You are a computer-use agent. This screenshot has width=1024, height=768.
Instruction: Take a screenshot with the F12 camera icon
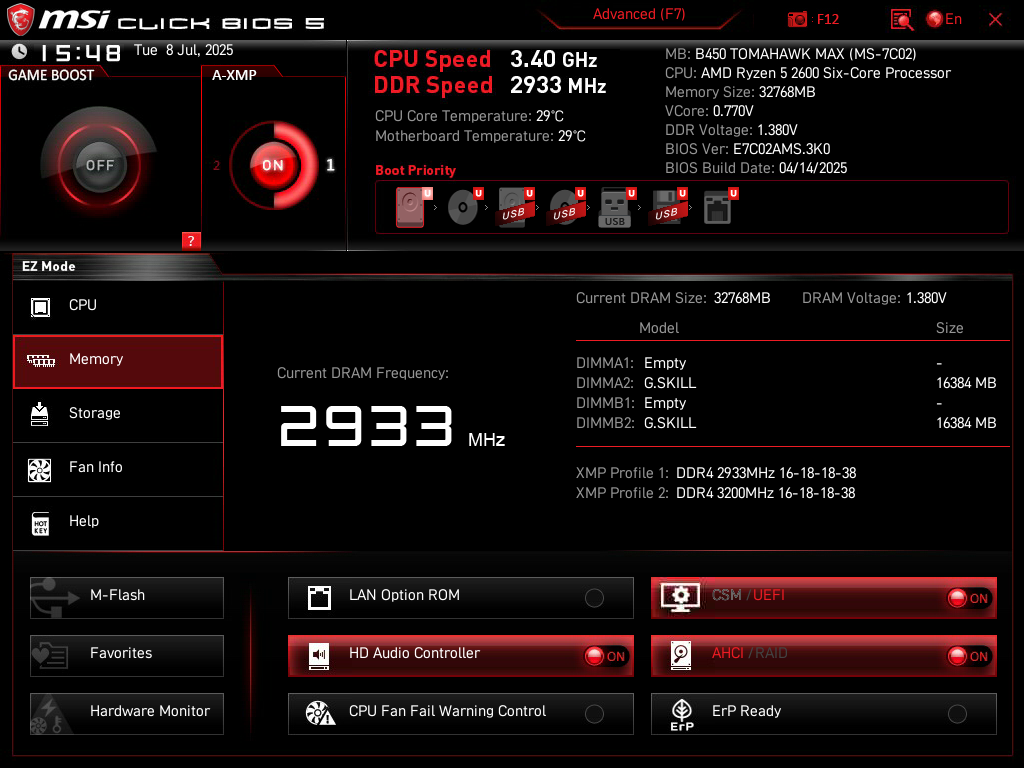coord(797,20)
